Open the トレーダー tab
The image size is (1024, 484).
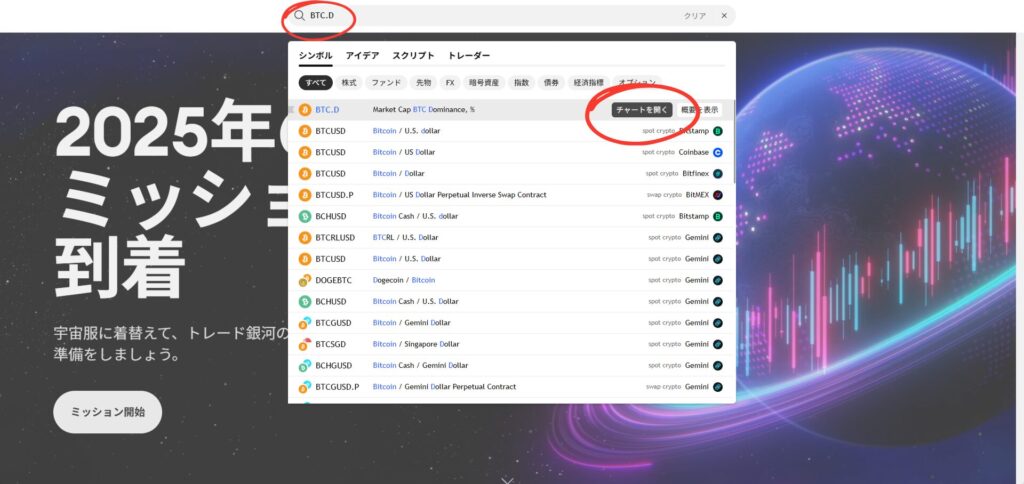pos(469,56)
